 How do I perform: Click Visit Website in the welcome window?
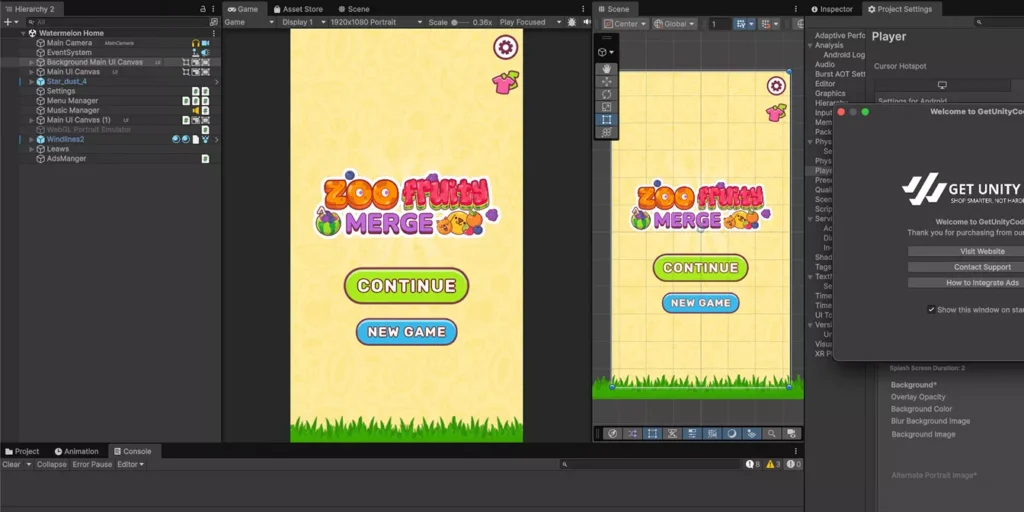click(982, 251)
